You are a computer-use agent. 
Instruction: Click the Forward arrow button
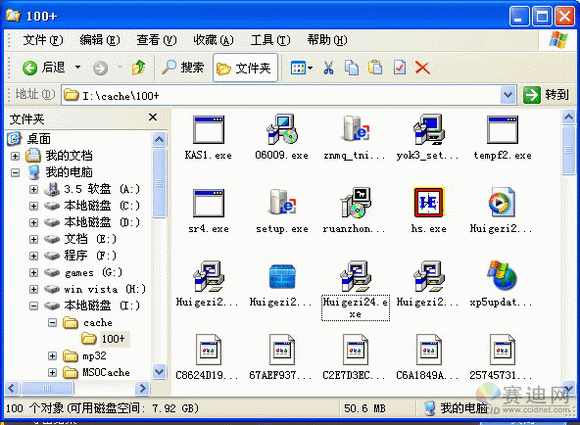tap(100, 68)
